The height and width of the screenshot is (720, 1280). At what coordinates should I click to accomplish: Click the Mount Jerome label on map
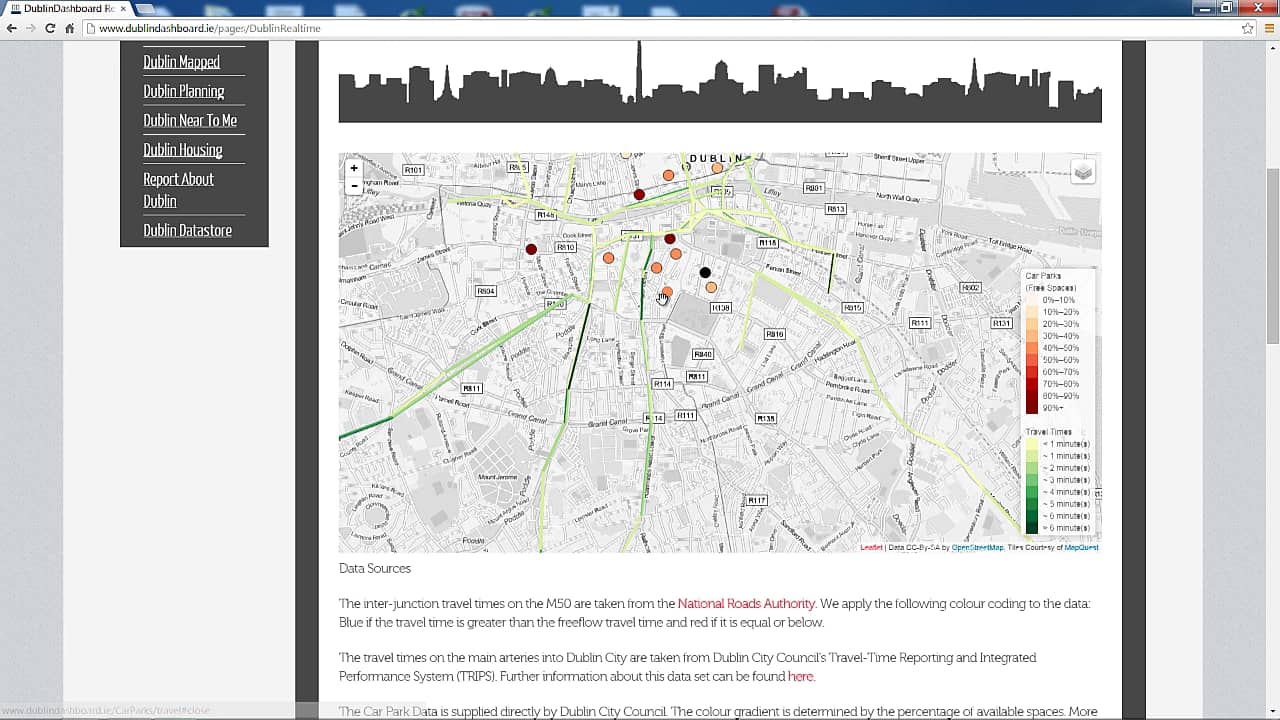498,477
